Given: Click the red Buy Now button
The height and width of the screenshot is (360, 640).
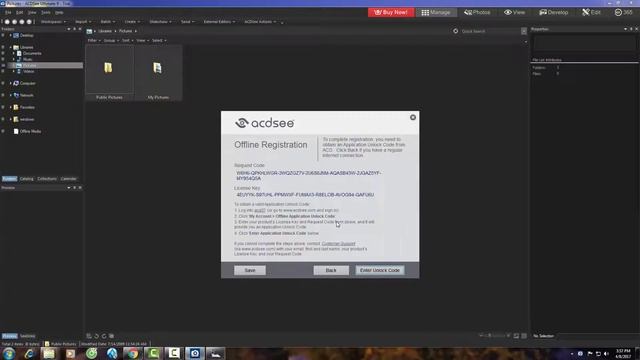Looking at the screenshot, I should coord(391,12).
